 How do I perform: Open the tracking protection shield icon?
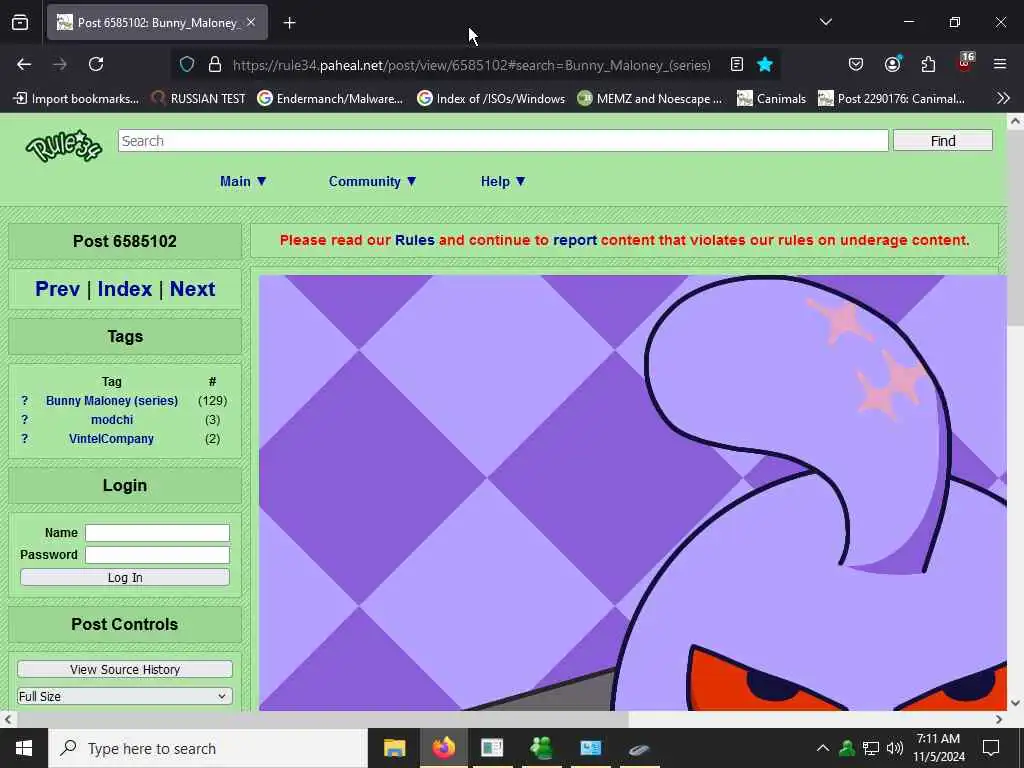(x=187, y=64)
